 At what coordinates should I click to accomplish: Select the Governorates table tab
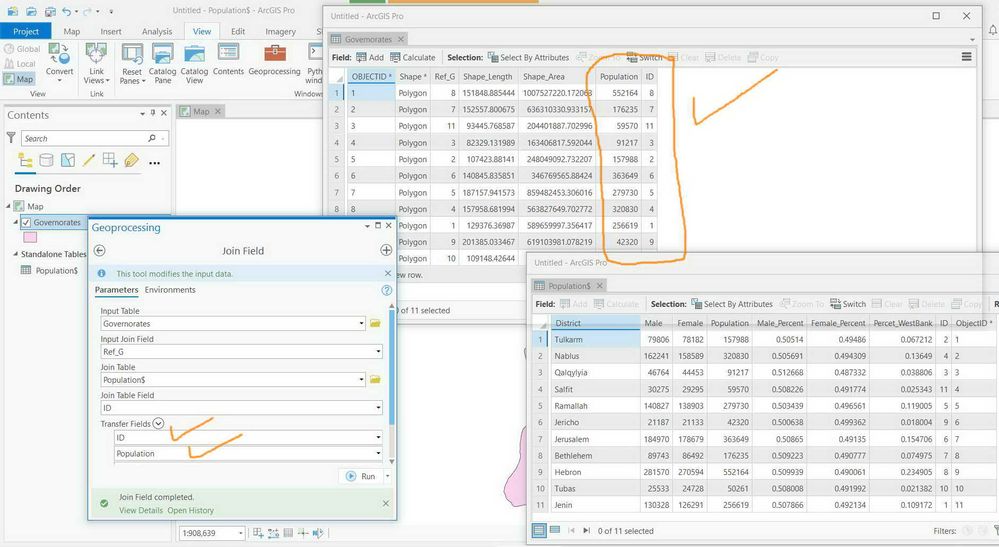(368, 39)
